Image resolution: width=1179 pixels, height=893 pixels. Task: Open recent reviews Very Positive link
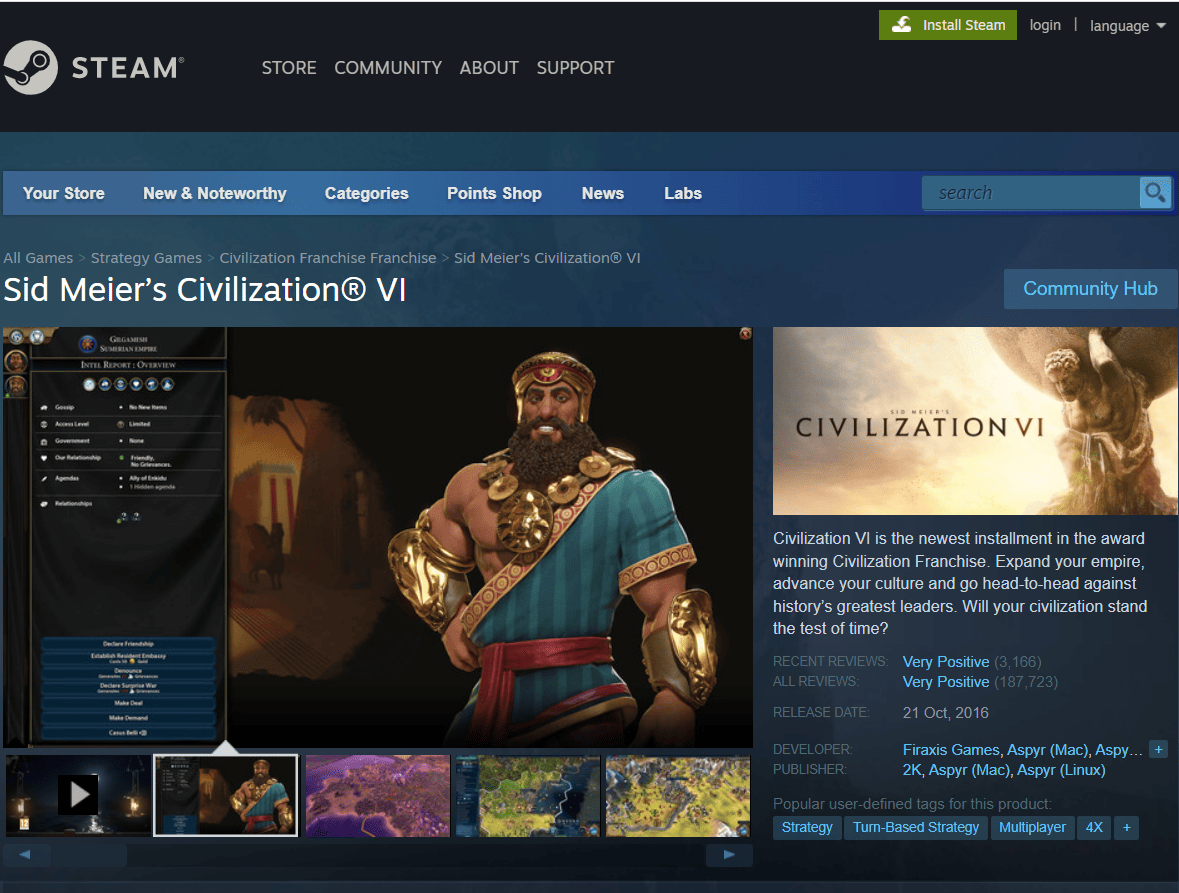[946, 661]
